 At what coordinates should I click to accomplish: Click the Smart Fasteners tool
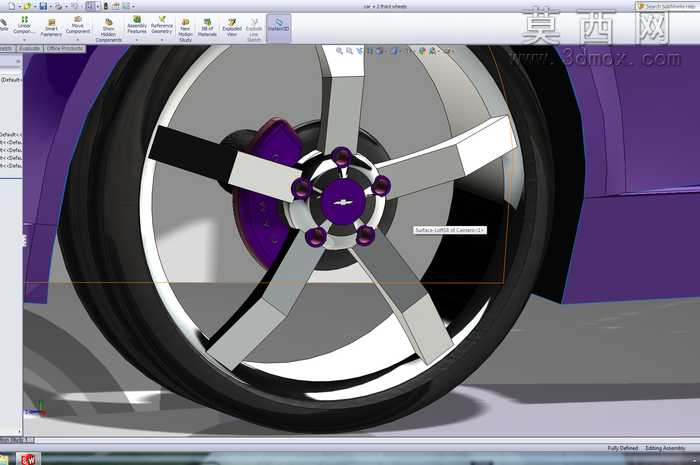point(51,28)
